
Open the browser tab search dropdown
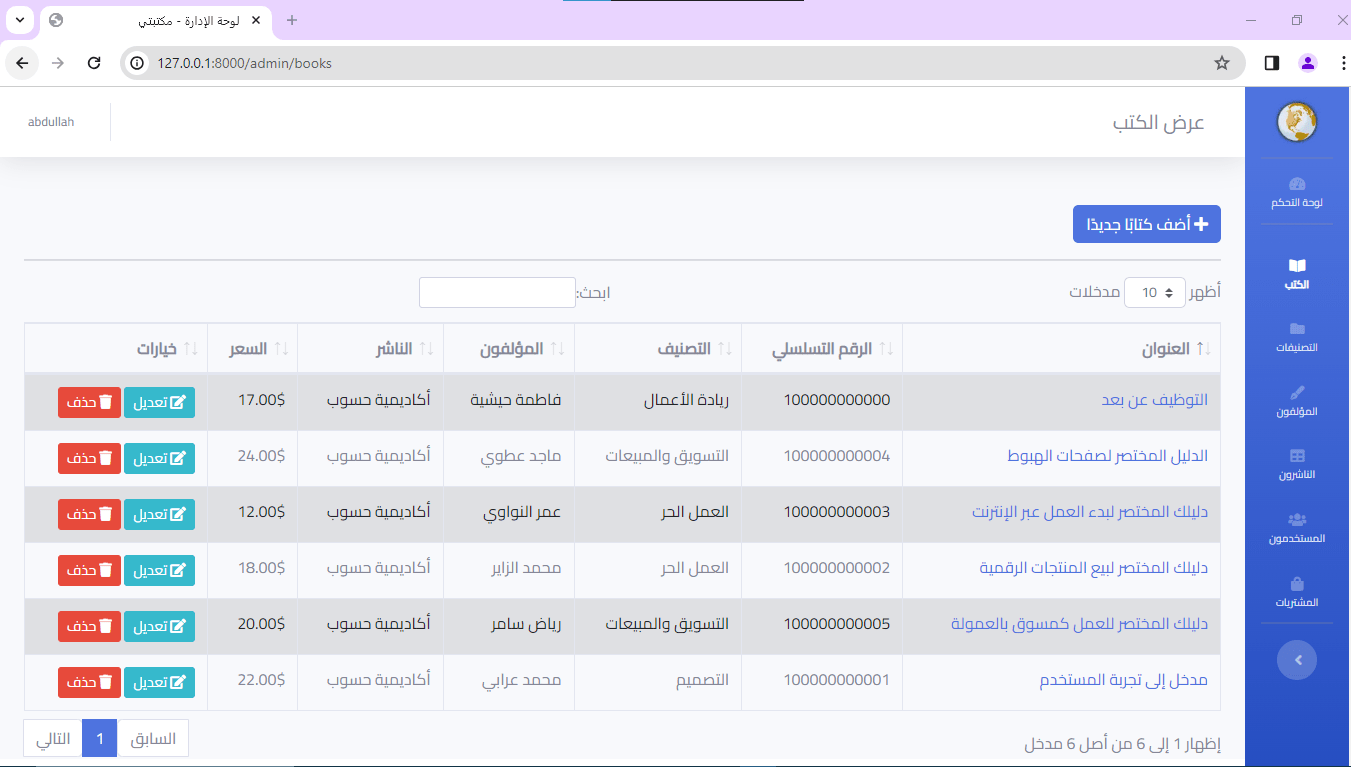22,20
